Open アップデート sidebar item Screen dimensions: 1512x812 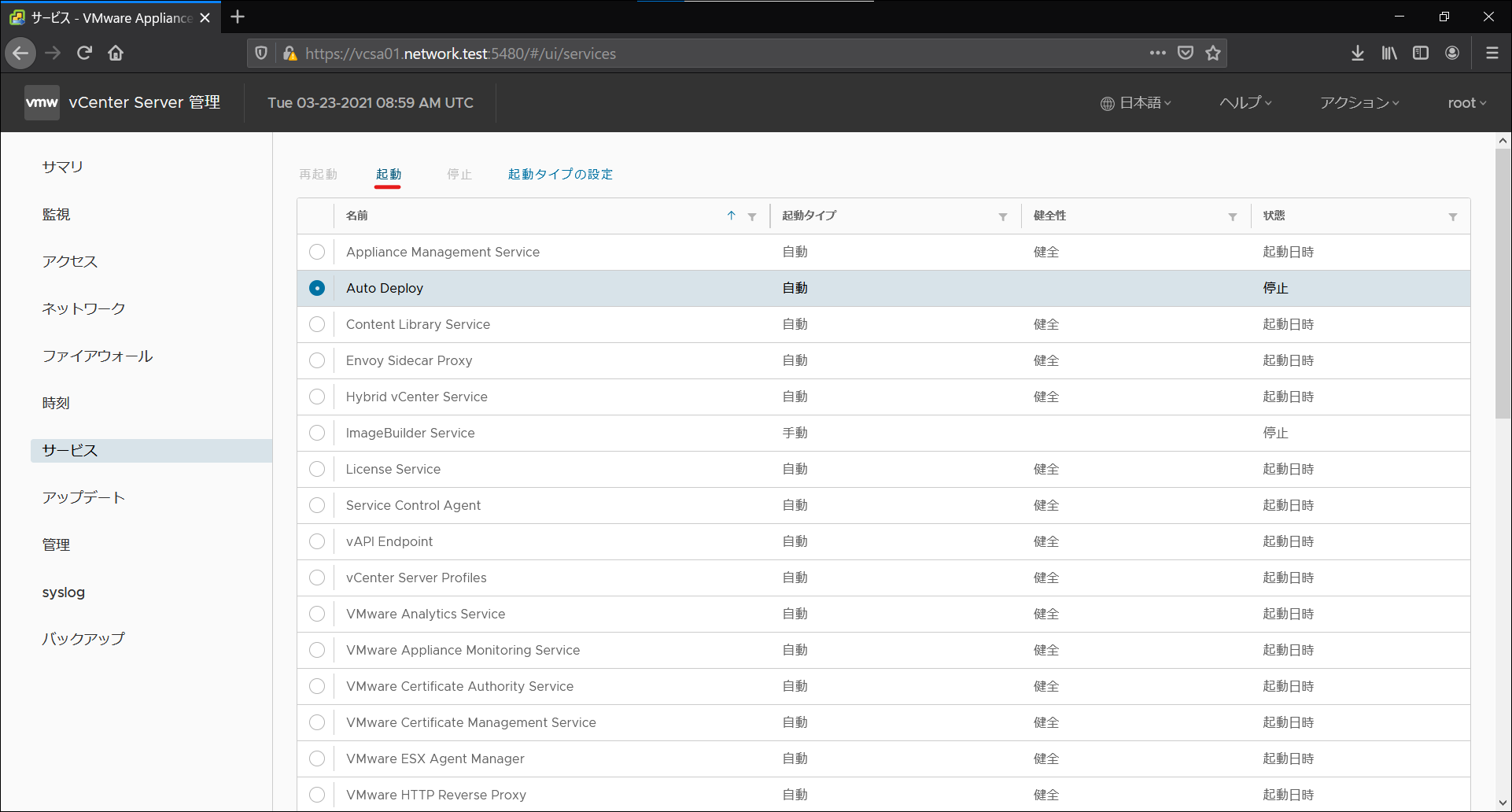click(x=83, y=497)
